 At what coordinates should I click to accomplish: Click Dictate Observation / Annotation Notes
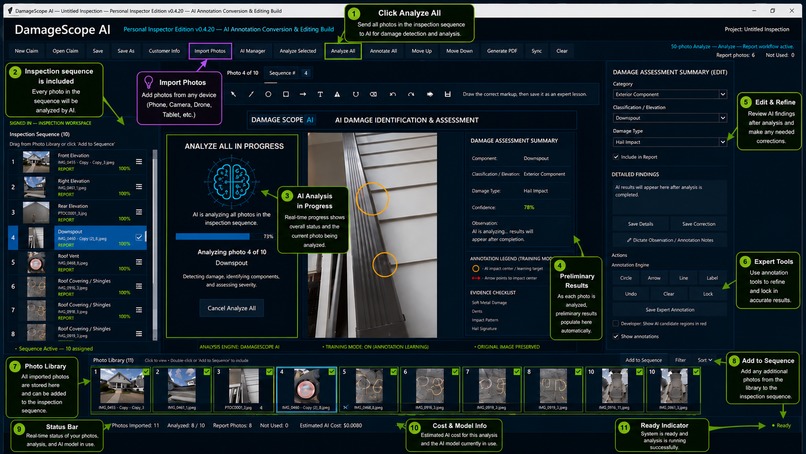[x=670, y=240]
